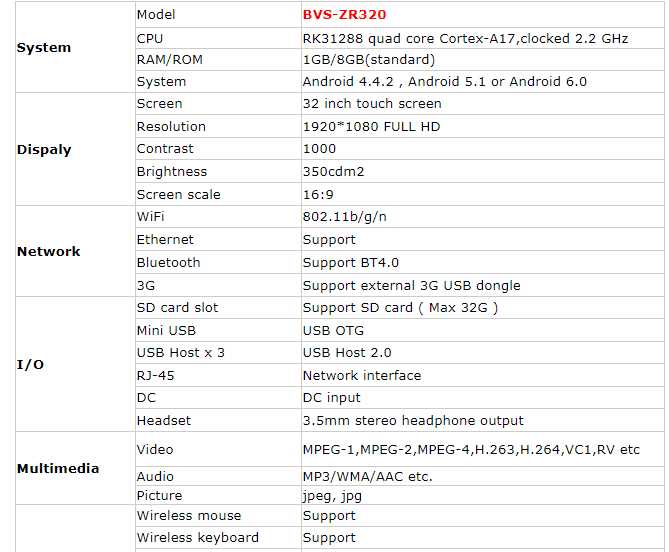Click the Network category heading
This screenshot has width=669, height=552.
48,251
